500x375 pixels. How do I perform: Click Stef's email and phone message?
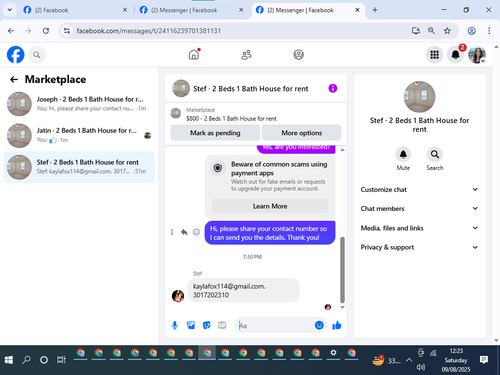(x=244, y=290)
